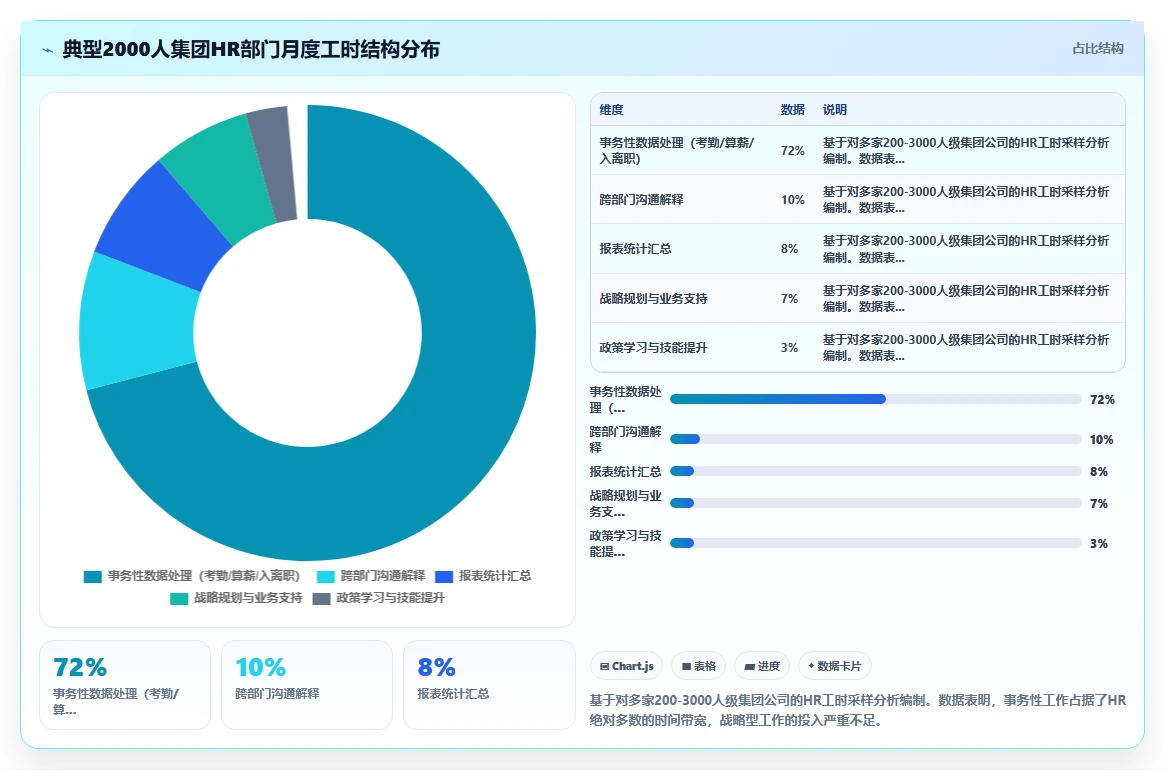Click the 说明 column header
The image size is (1165, 770).
834,109
